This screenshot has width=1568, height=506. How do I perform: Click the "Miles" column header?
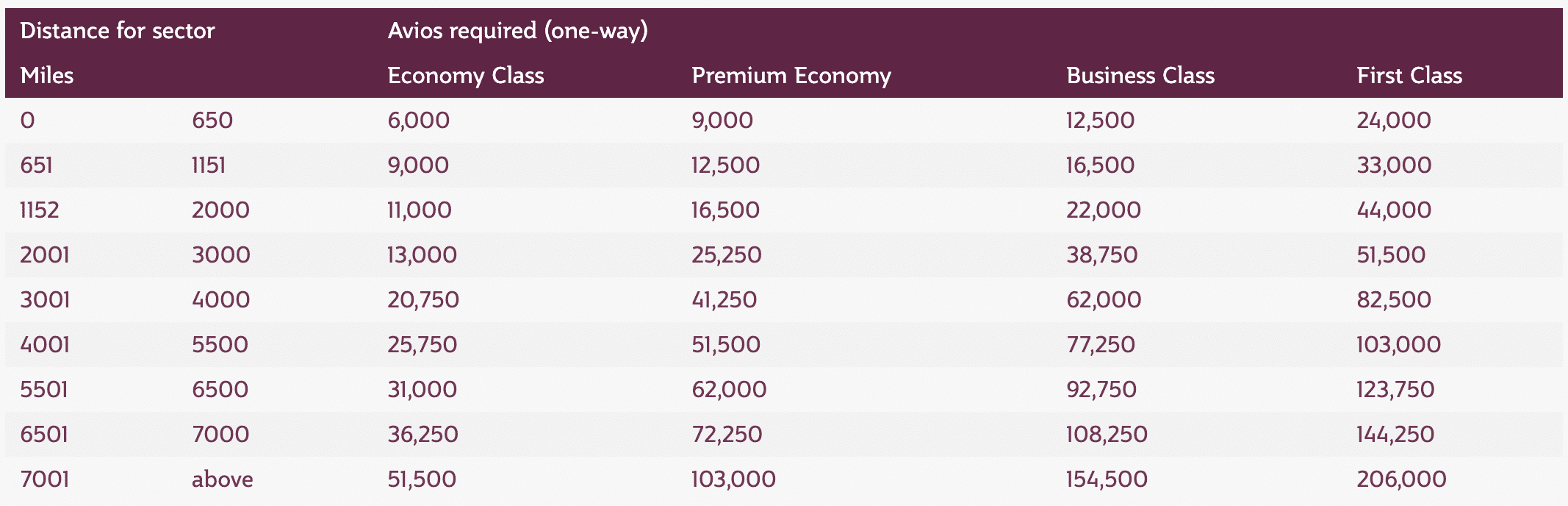(46, 76)
